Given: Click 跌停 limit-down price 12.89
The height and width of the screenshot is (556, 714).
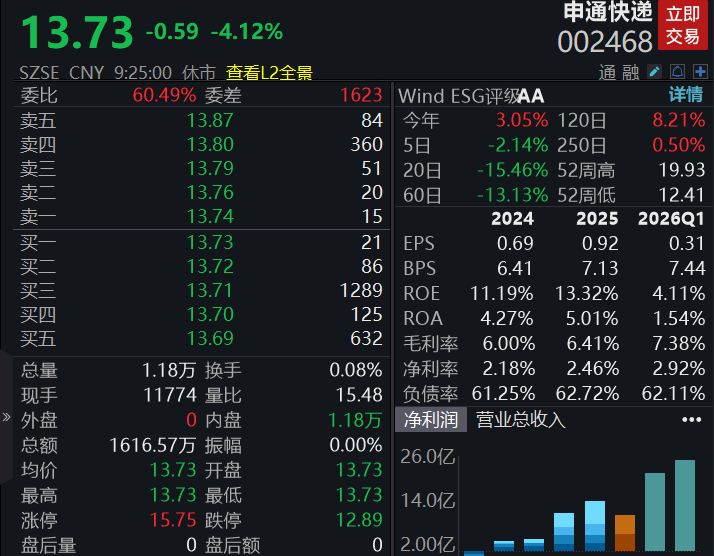Looking at the screenshot, I should (359, 520).
